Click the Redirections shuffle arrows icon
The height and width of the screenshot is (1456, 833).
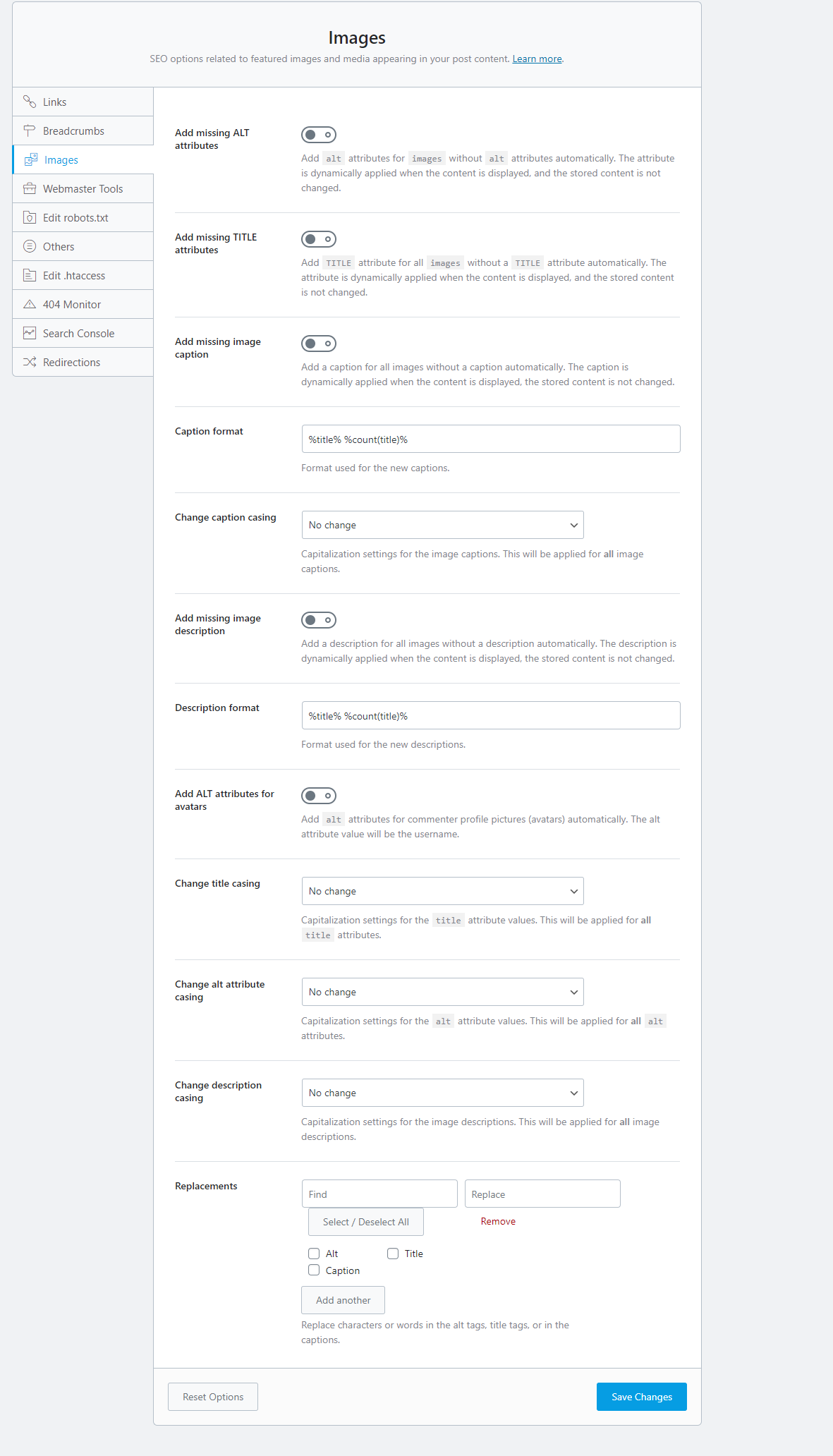coord(30,363)
